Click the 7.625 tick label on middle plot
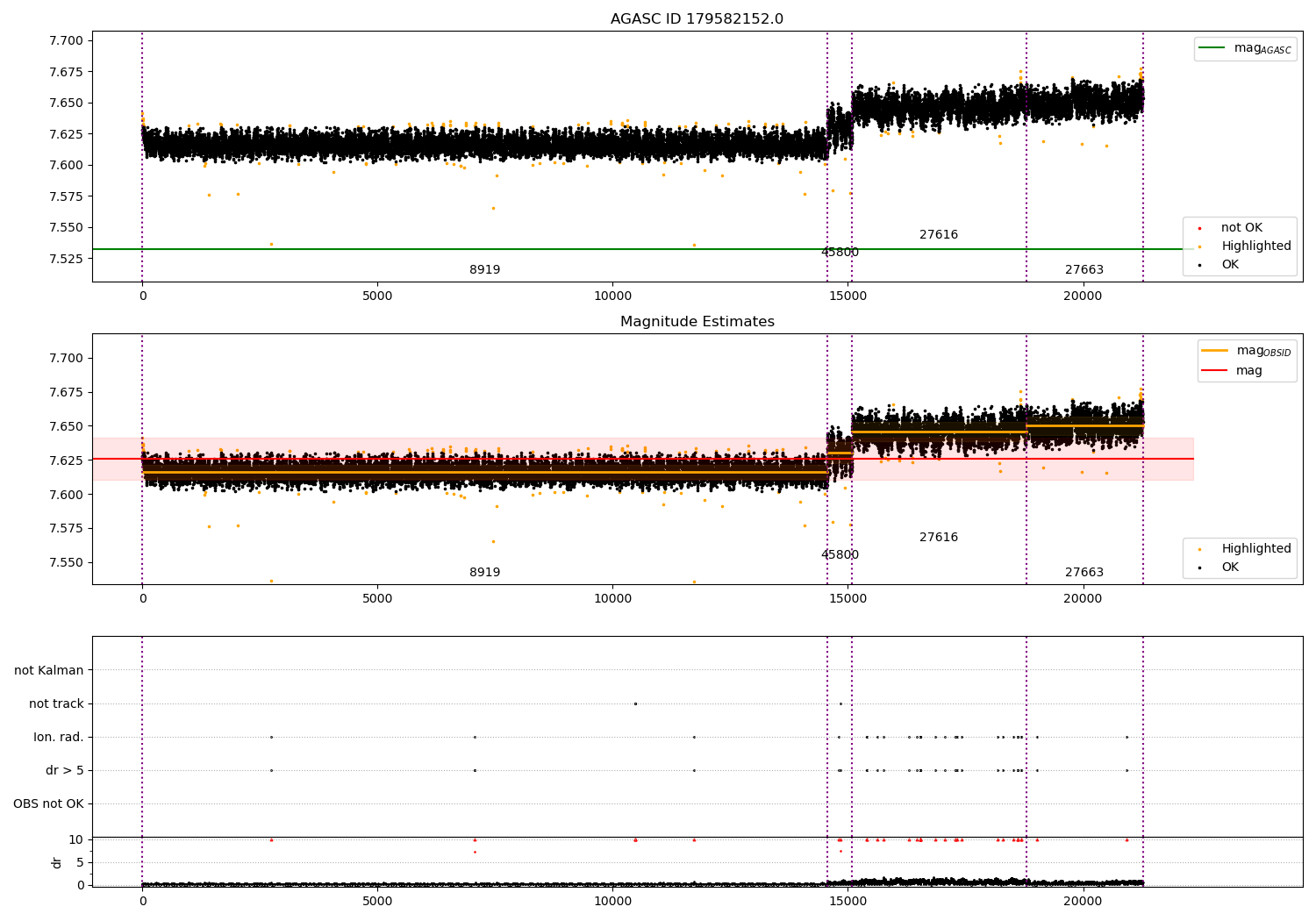The image size is (1316, 921). tap(65, 460)
